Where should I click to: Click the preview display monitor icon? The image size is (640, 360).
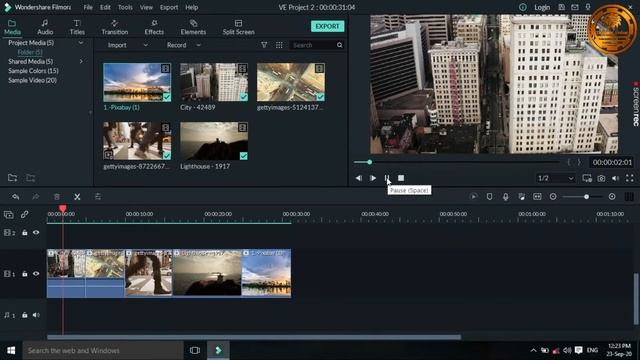point(587,178)
